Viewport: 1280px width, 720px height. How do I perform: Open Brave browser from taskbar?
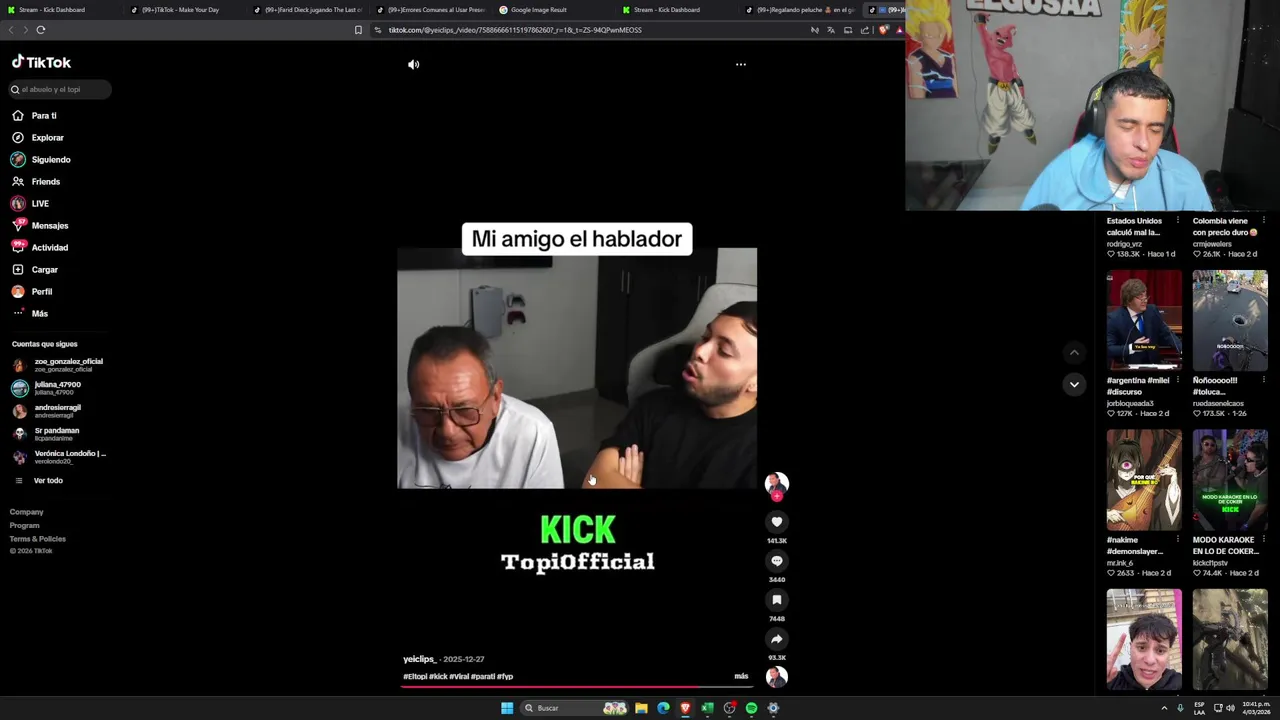click(685, 708)
